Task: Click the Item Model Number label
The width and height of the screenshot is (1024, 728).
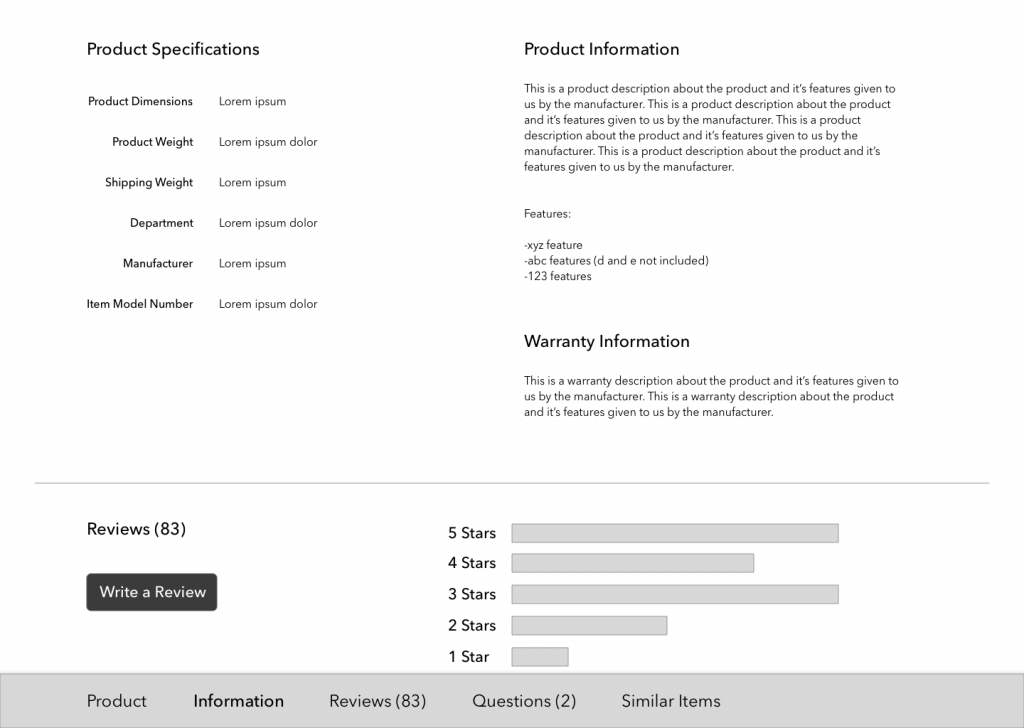Action: point(140,304)
